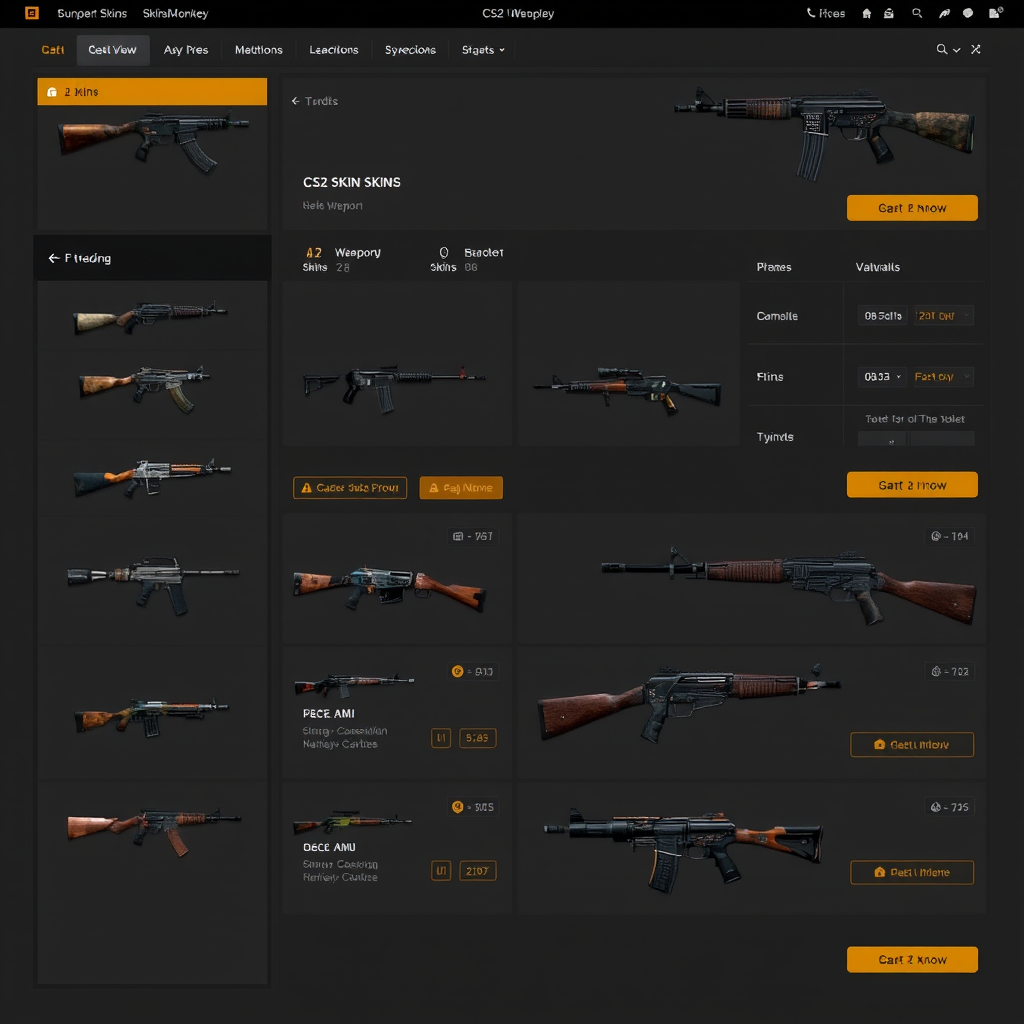The height and width of the screenshot is (1024, 1024).
Task: Open the Flins Fact cxy dropdown
Action: coord(944,377)
